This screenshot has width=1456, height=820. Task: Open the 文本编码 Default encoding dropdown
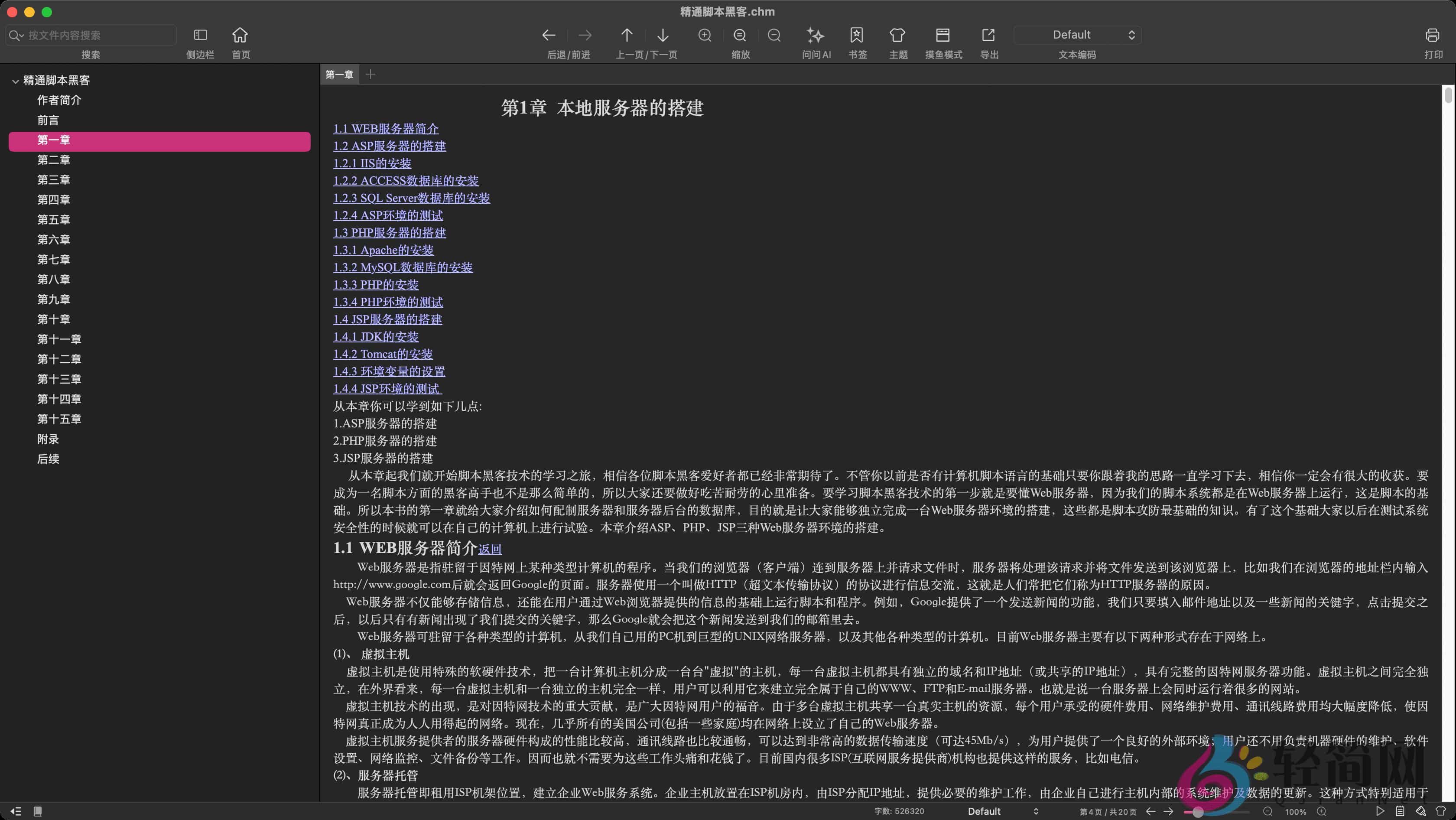click(x=1077, y=35)
